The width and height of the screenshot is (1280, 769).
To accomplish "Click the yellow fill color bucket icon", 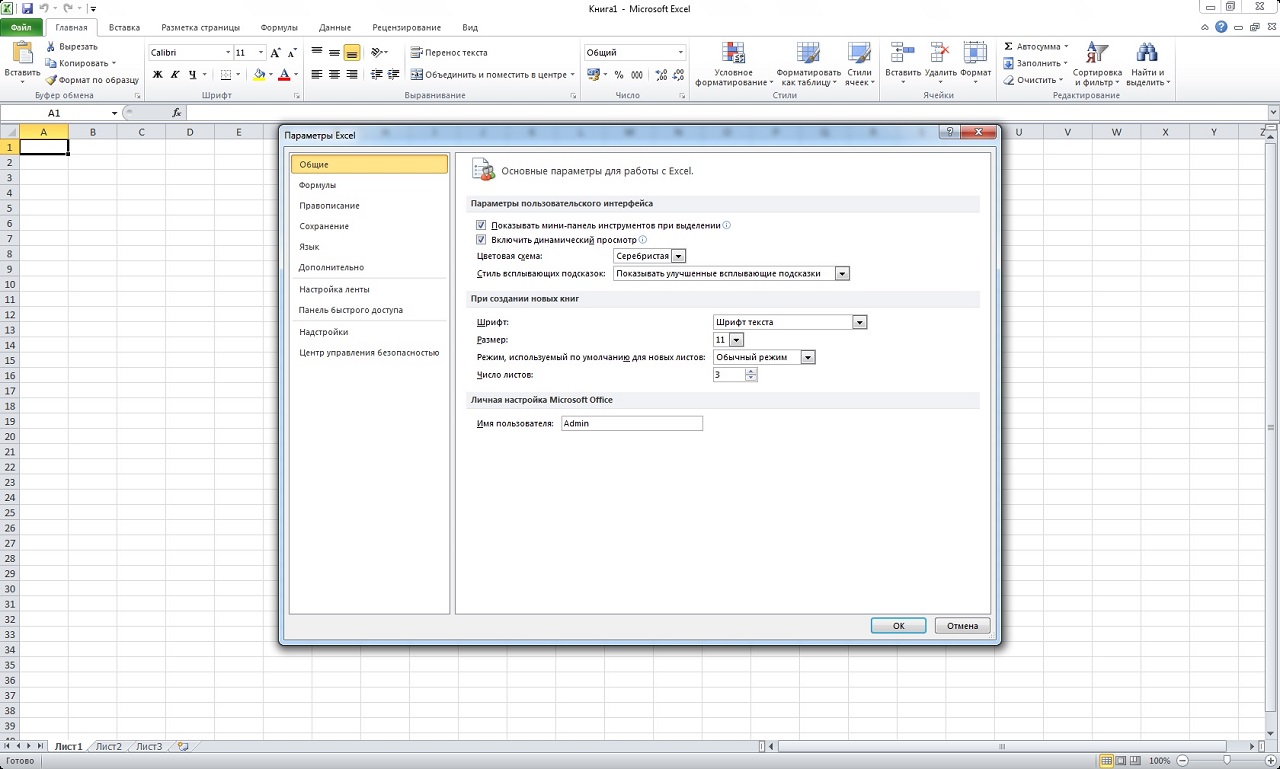I will (x=259, y=75).
